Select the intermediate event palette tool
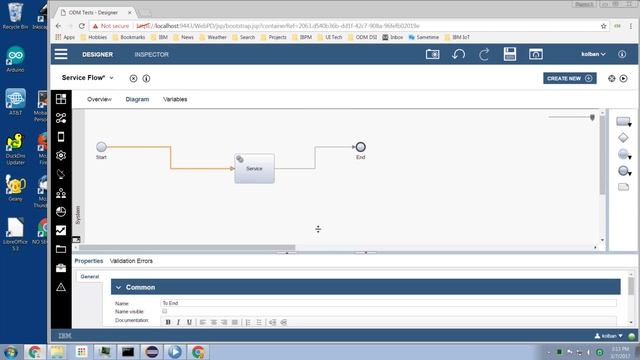 click(x=624, y=154)
